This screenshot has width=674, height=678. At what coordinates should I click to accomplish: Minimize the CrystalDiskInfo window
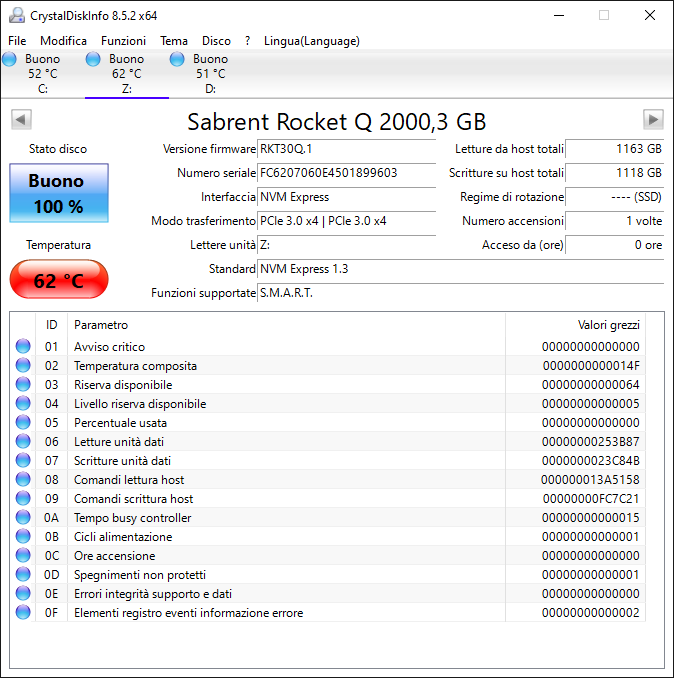[x=559, y=16]
